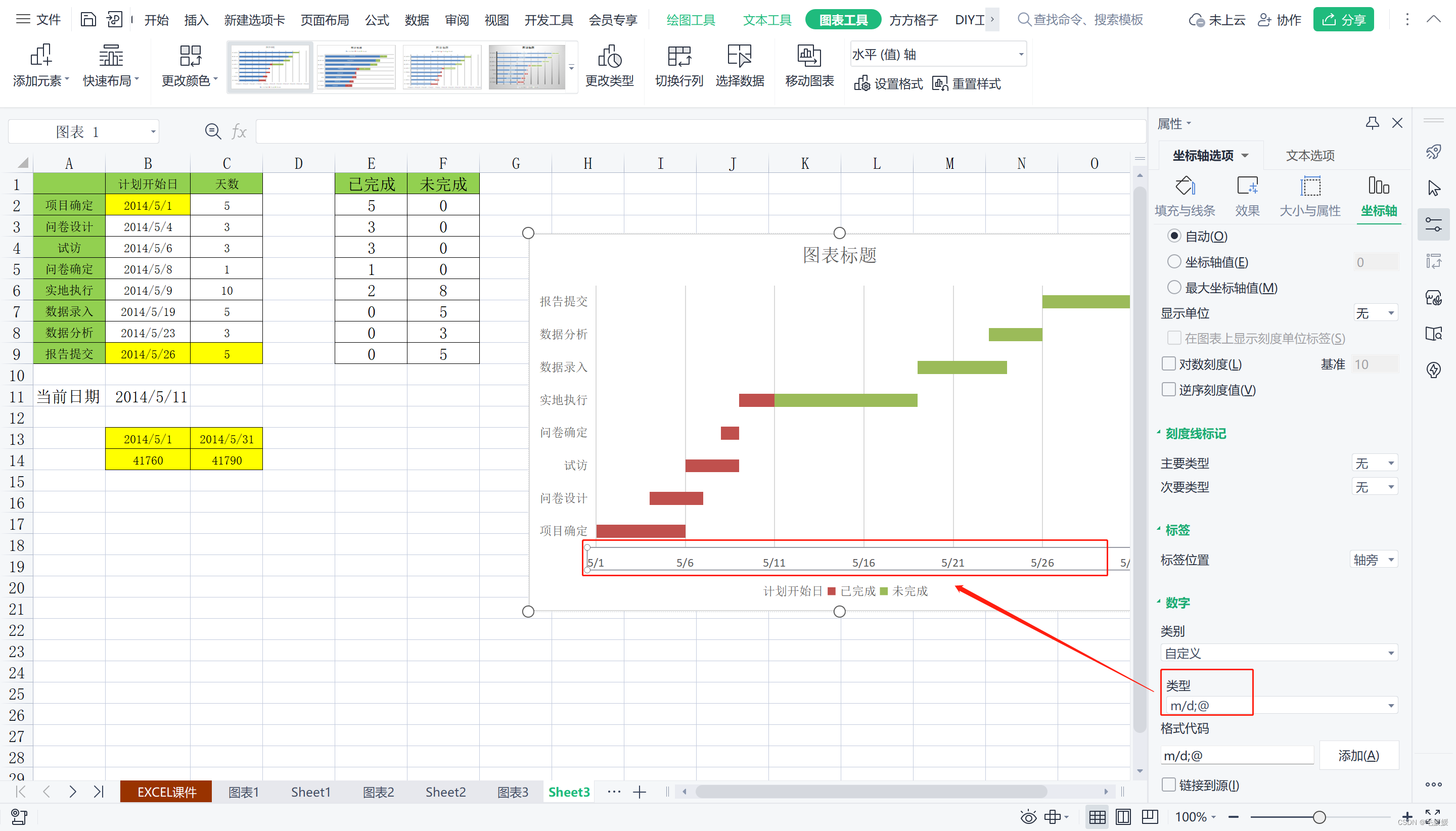Click the 更改类型 chart type icon
The image size is (1456, 831).
[609, 57]
